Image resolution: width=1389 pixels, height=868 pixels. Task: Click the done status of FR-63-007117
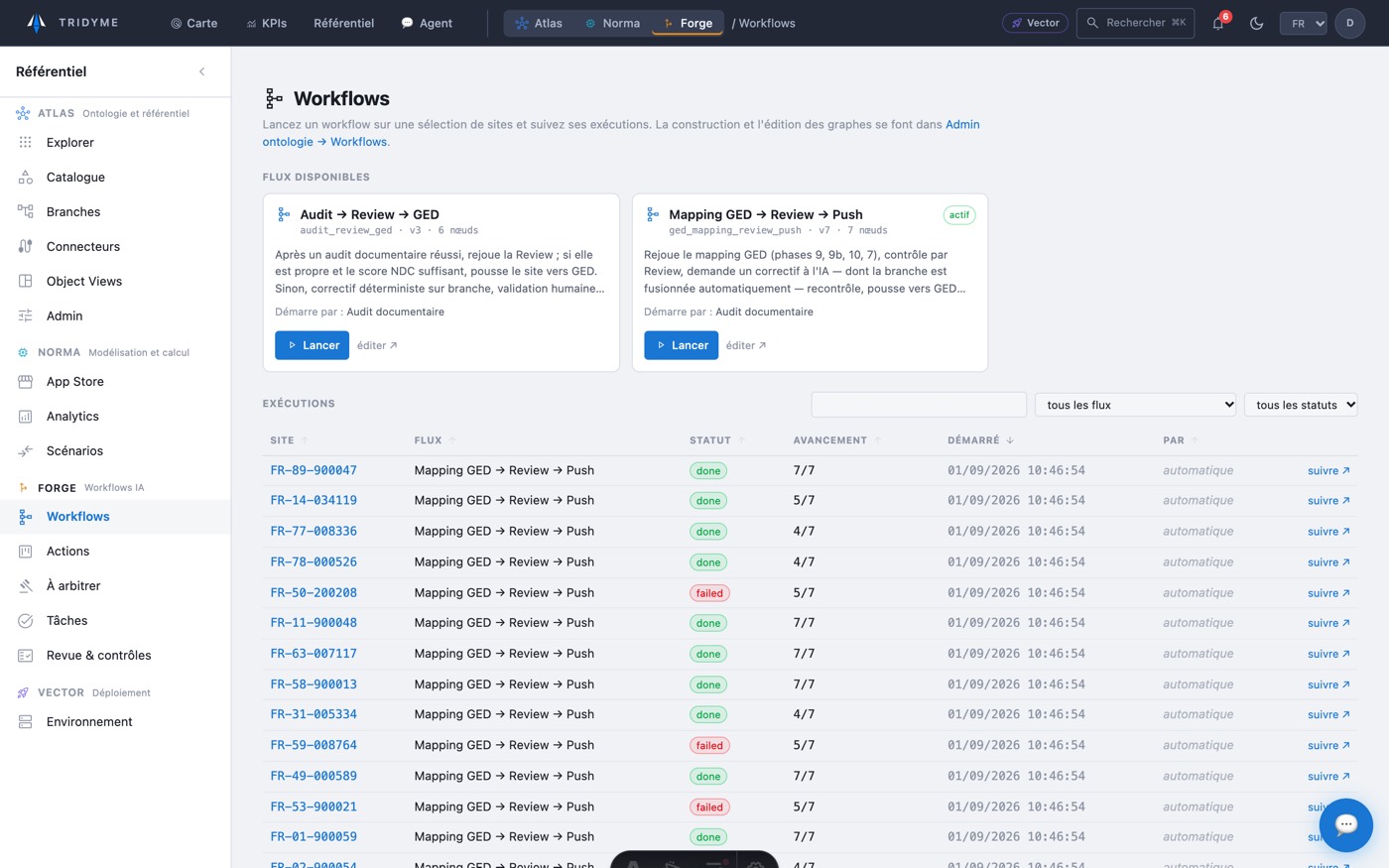tap(708, 654)
